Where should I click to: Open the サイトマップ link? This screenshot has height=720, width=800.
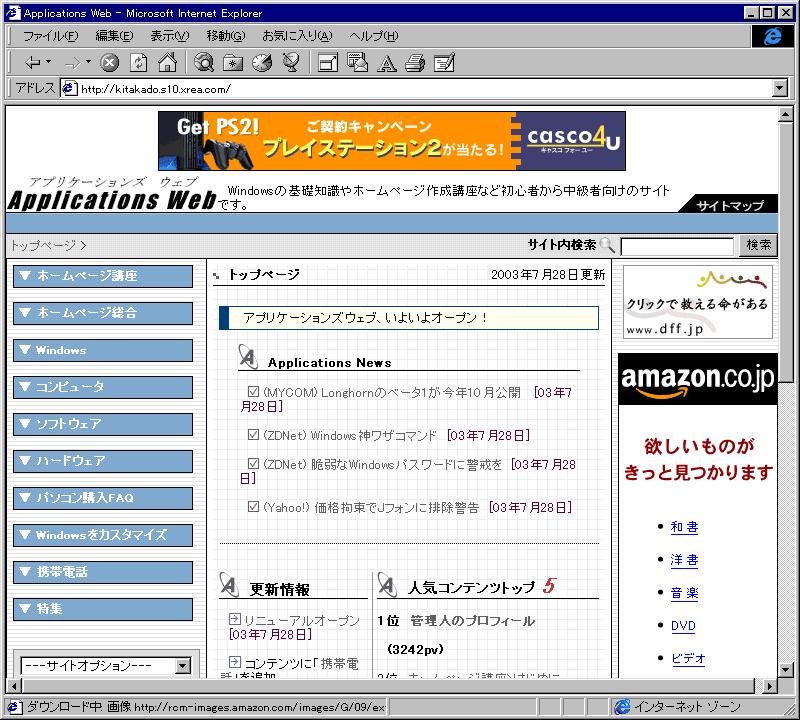[x=730, y=205]
